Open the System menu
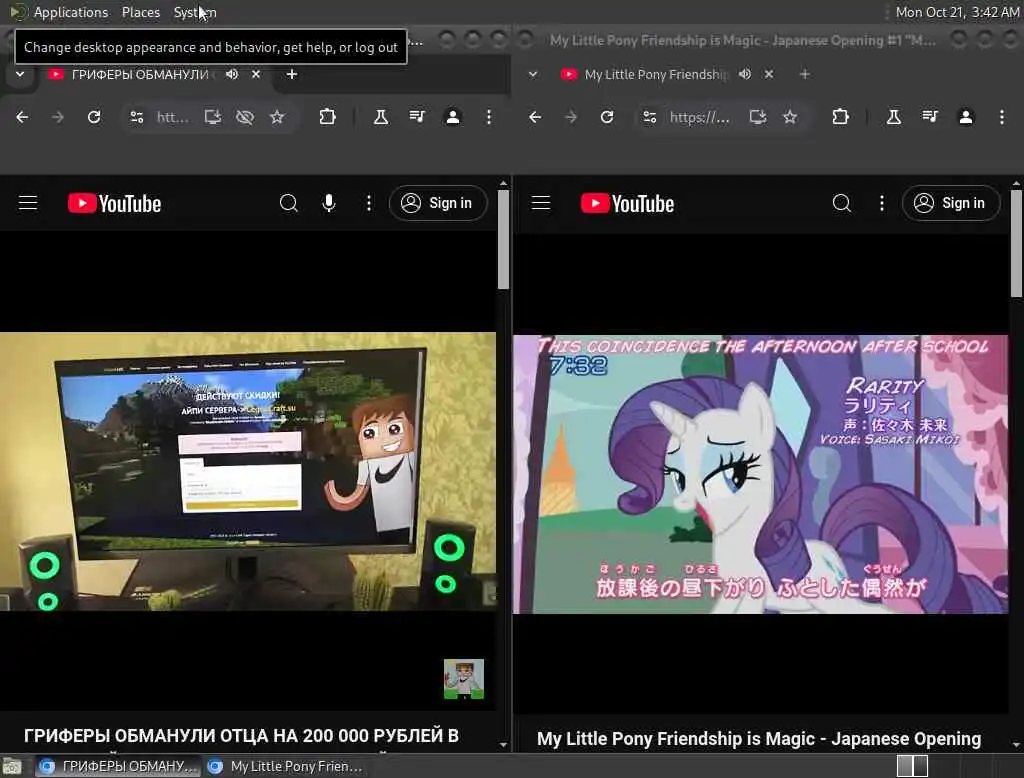 (x=195, y=12)
